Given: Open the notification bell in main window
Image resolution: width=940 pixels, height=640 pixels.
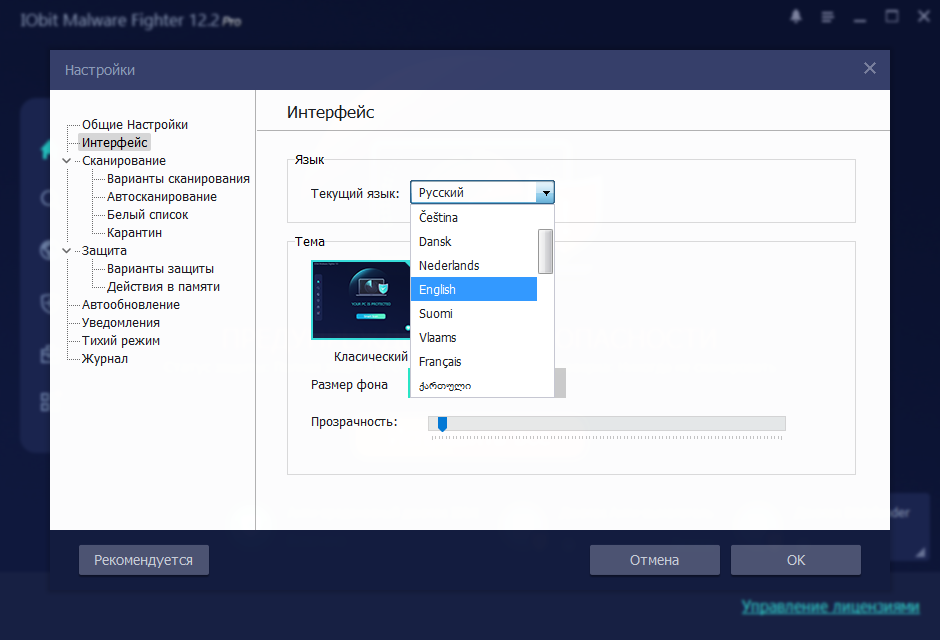Looking at the screenshot, I should pyautogui.click(x=796, y=17).
